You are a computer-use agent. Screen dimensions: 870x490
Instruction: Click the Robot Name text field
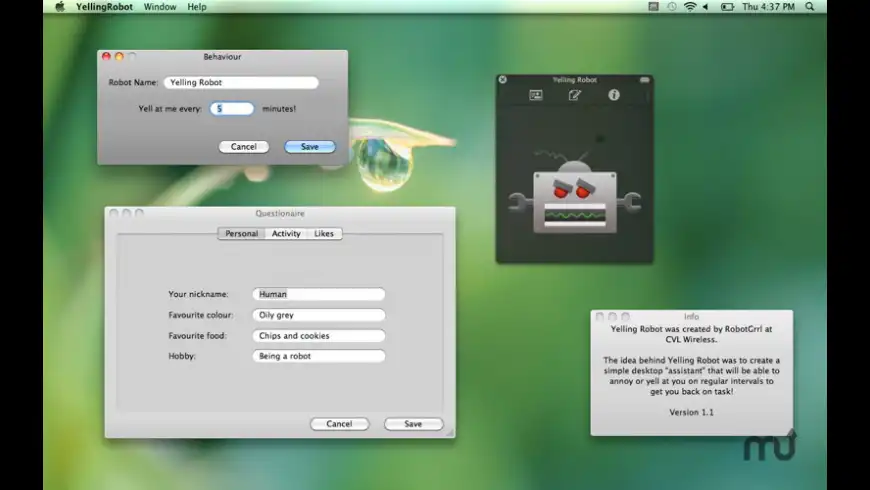point(241,83)
